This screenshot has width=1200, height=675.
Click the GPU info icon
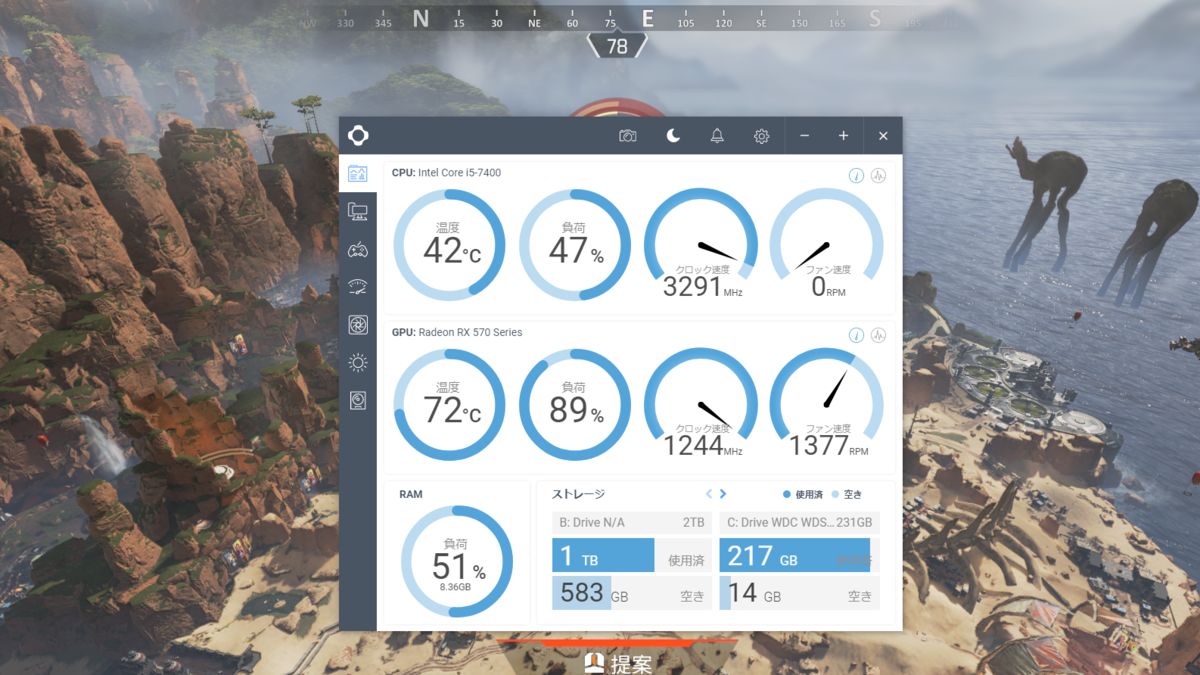point(856,335)
